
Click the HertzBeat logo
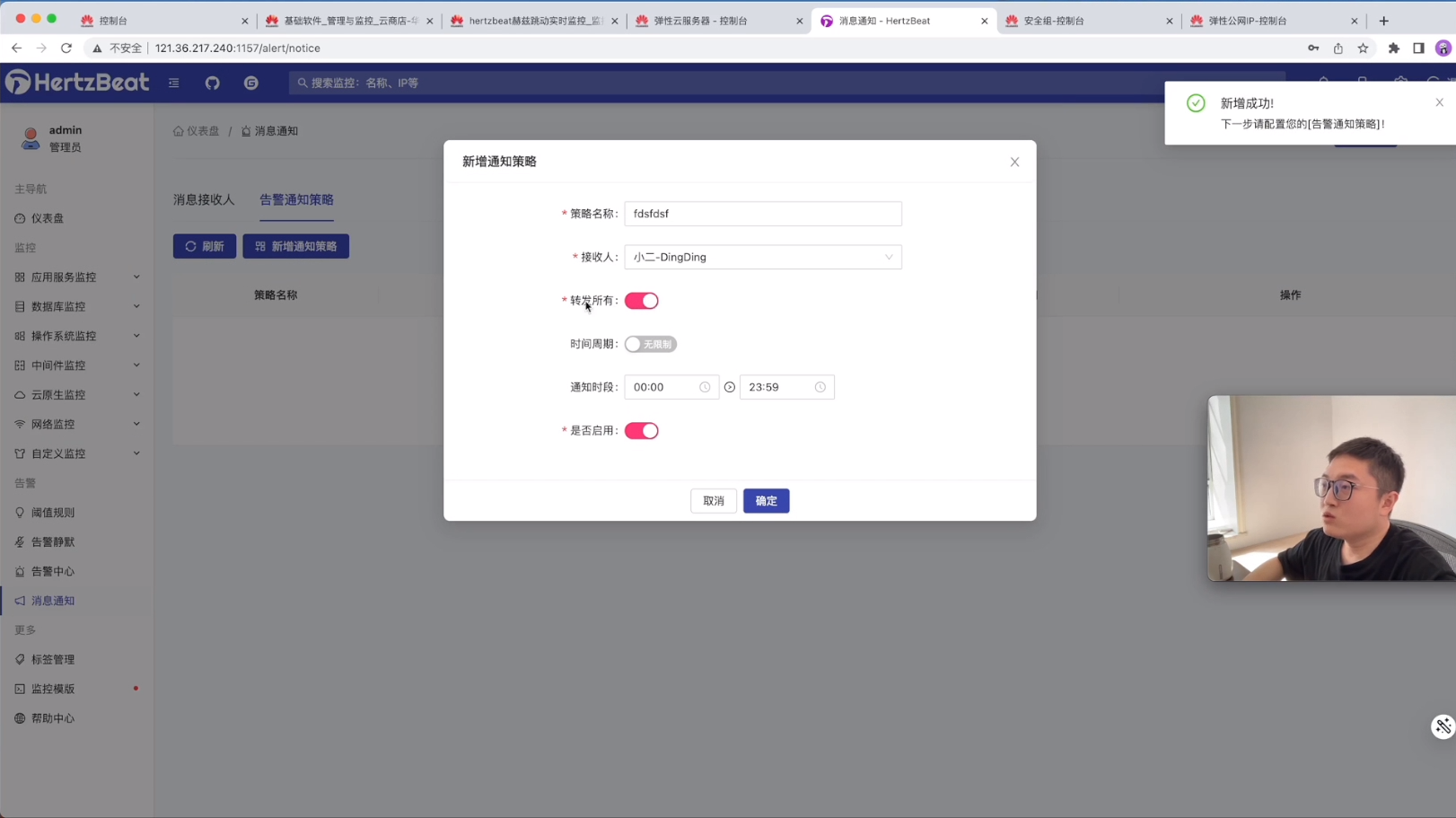click(77, 83)
